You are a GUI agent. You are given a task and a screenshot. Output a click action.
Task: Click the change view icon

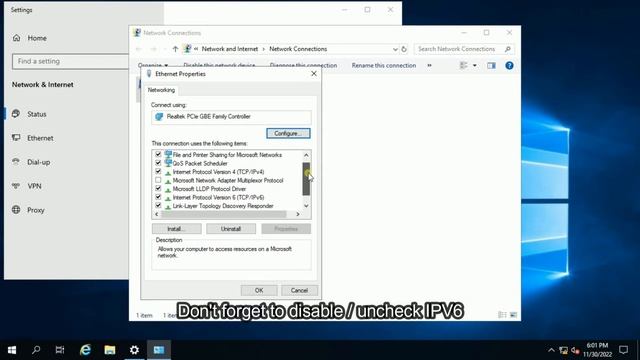point(464,65)
